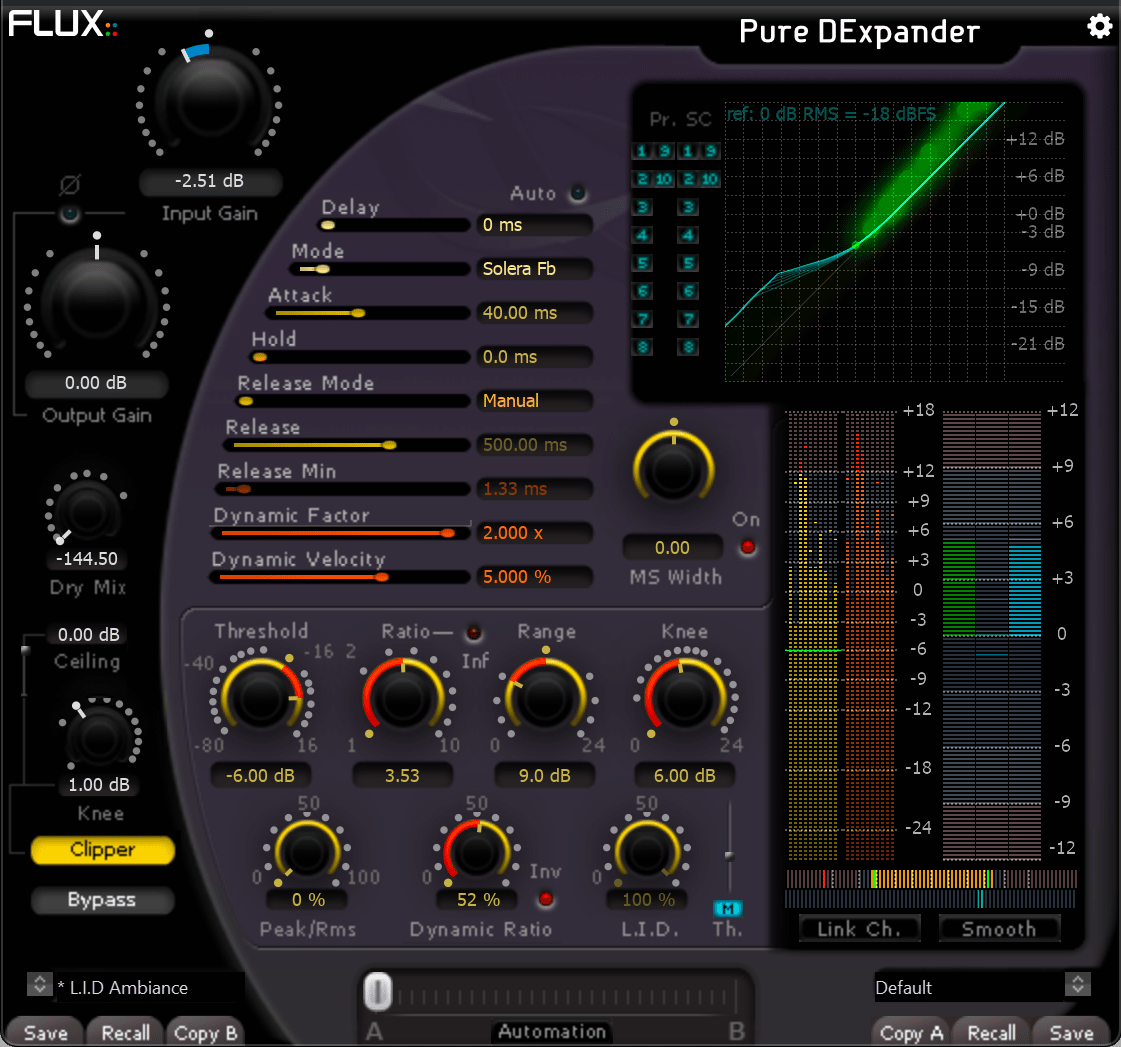The height and width of the screenshot is (1047, 1121).
Task: Open the L.I.D Ambiance preset dropdown
Action: click(39, 985)
